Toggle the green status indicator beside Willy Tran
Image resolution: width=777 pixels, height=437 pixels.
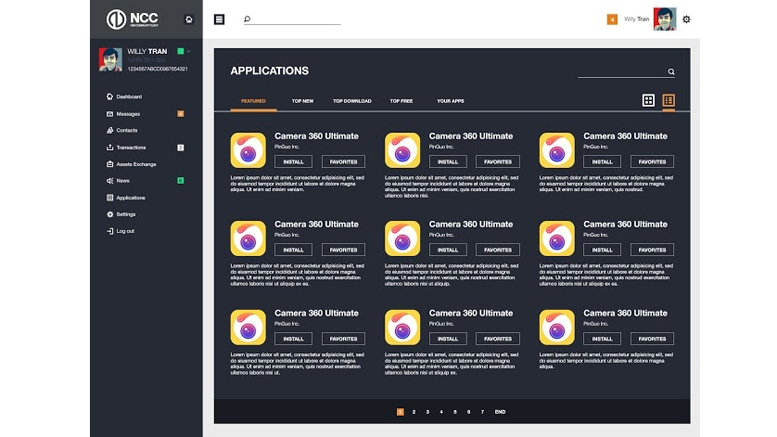(180, 51)
